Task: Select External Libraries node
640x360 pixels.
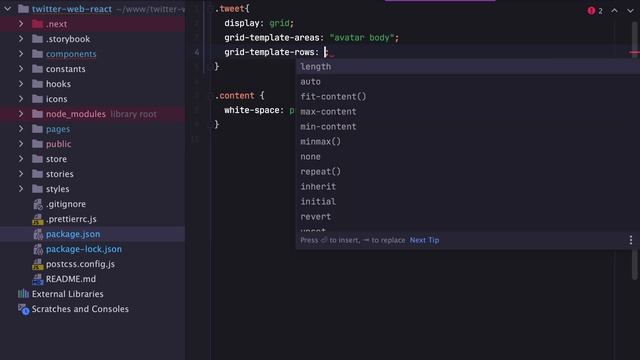Action: (x=67, y=294)
